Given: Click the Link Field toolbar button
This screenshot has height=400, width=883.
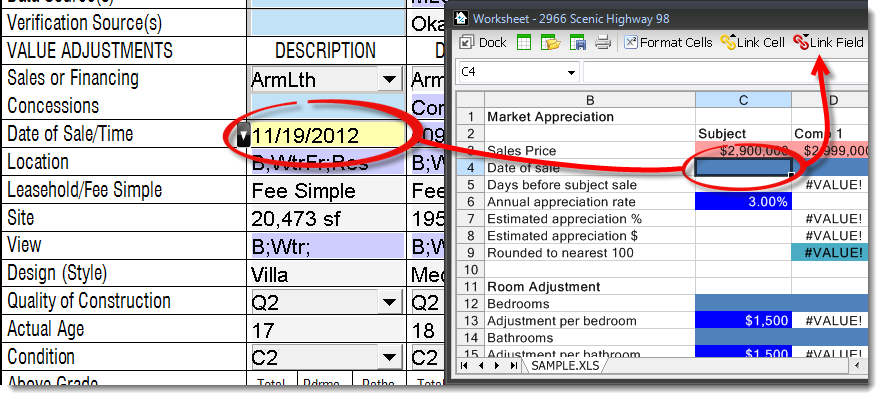Looking at the screenshot, I should click(828, 42).
